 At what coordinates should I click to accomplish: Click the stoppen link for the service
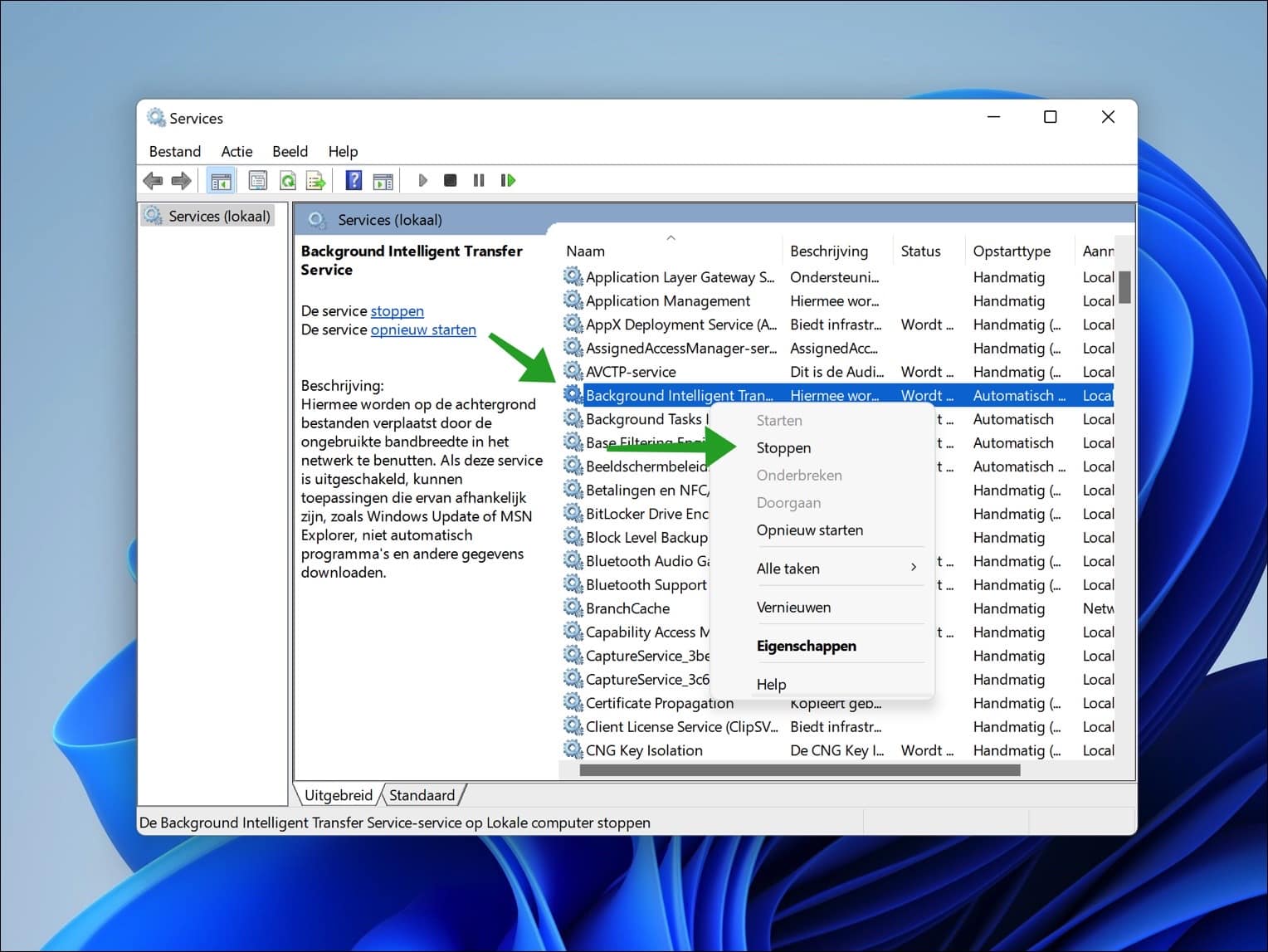[x=397, y=310]
